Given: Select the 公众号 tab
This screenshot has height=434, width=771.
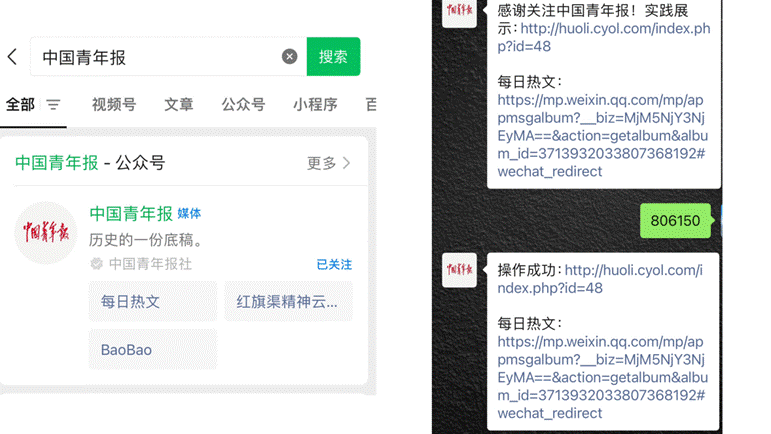Looking at the screenshot, I should click(x=243, y=105).
